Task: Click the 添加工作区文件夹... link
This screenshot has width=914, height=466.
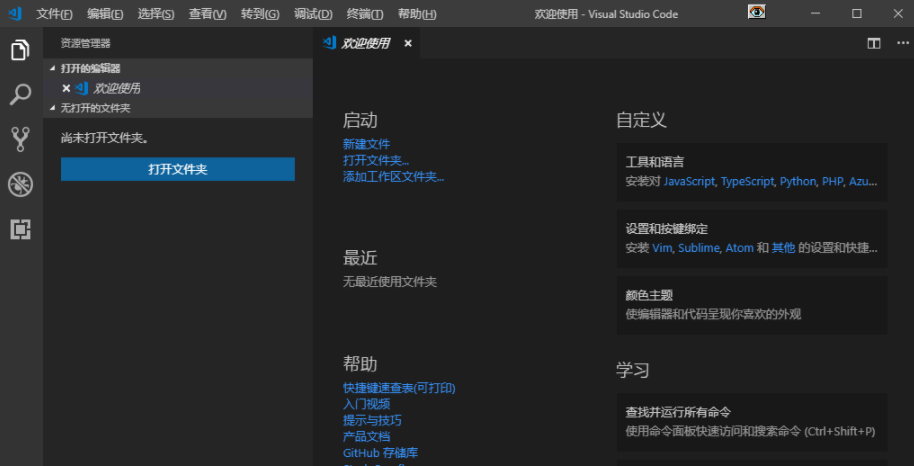Action: [393, 177]
